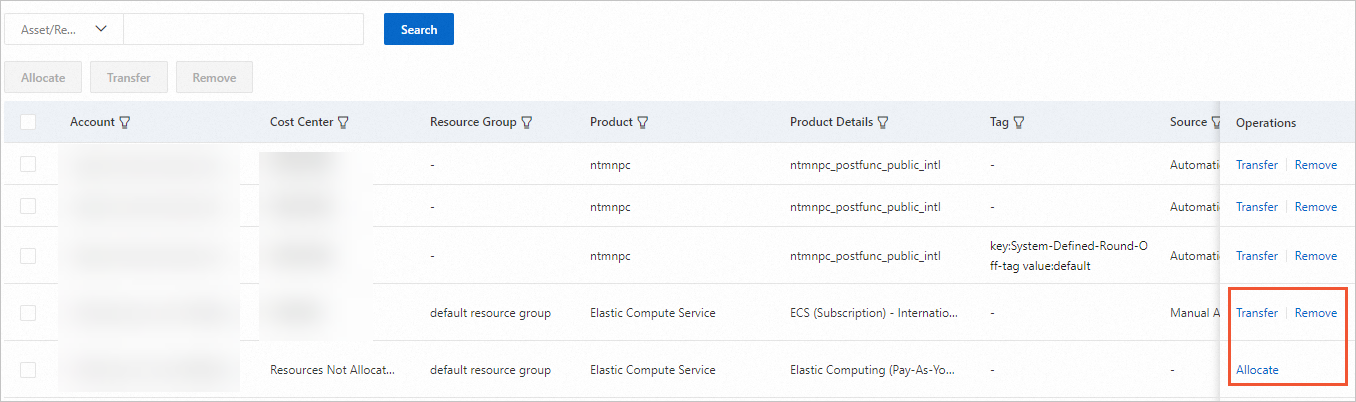Image resolution: width=1356 pixels, height=402 pixels.
Task: Check the first ntmnpc row checkbox
Action: click(28, 164)
